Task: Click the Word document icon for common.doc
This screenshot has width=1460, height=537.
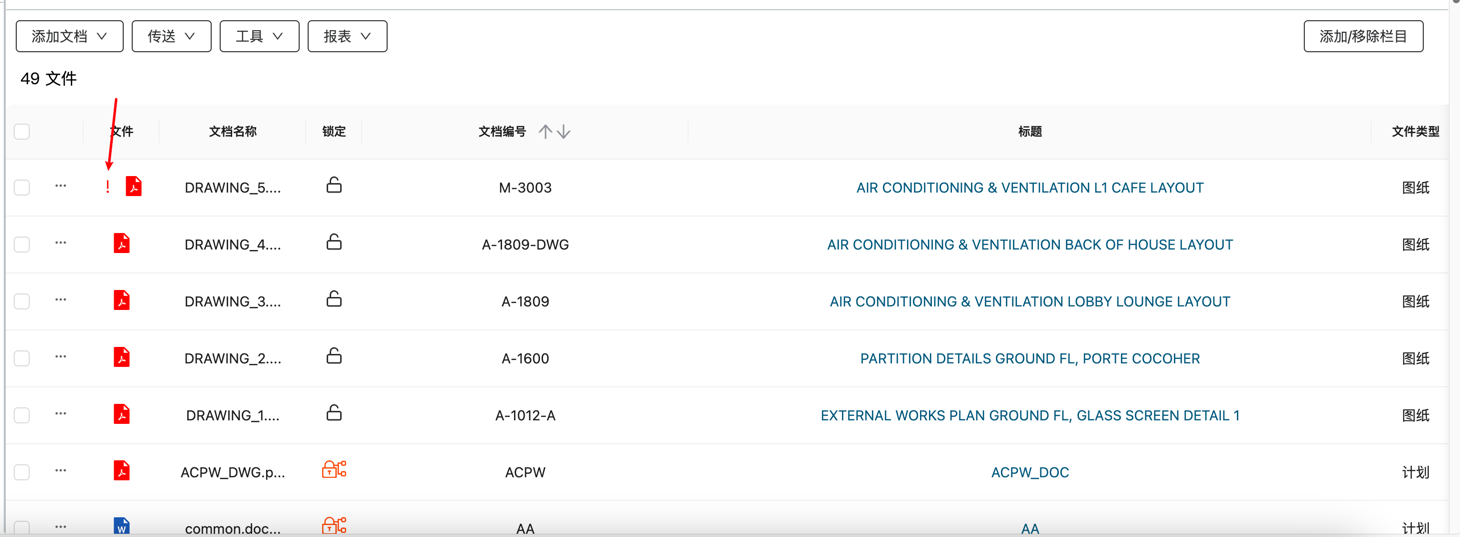Action: 121,526
